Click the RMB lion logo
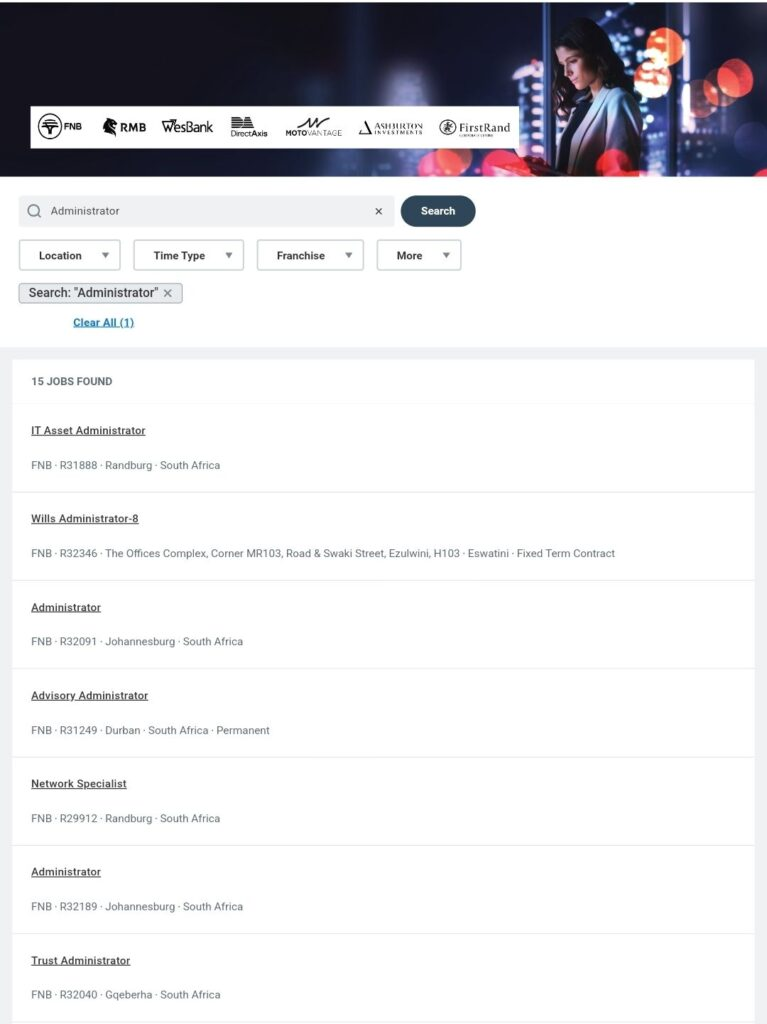Viewport: 767px width, 1024px height. (x=124, y=127)
